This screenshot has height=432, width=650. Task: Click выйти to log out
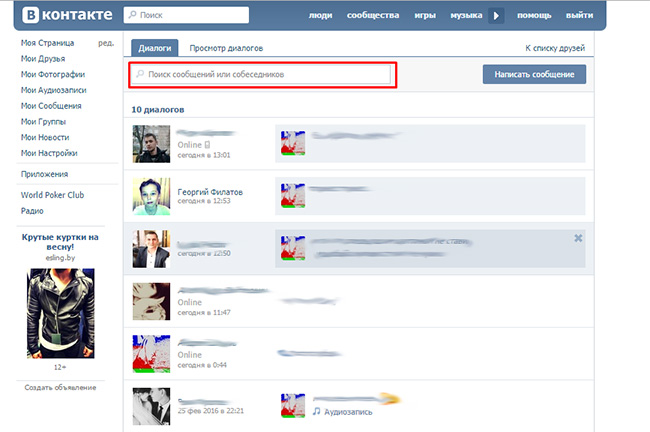(x=579, y=17)
